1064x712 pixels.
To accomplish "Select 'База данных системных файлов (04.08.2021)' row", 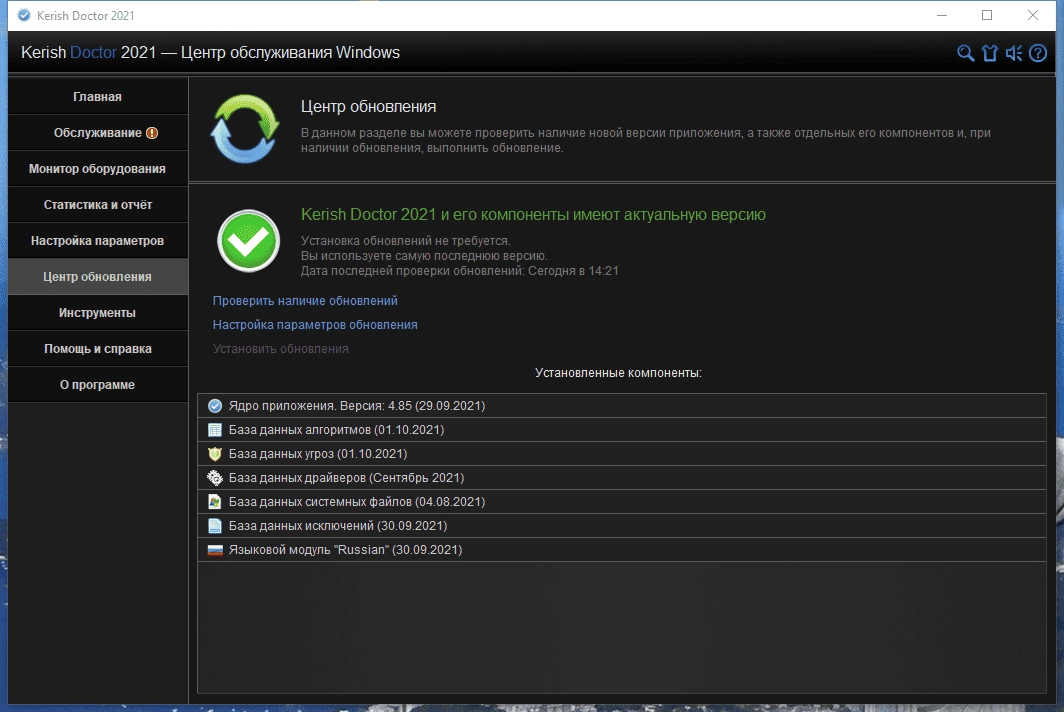I will (x=622, y=502).
